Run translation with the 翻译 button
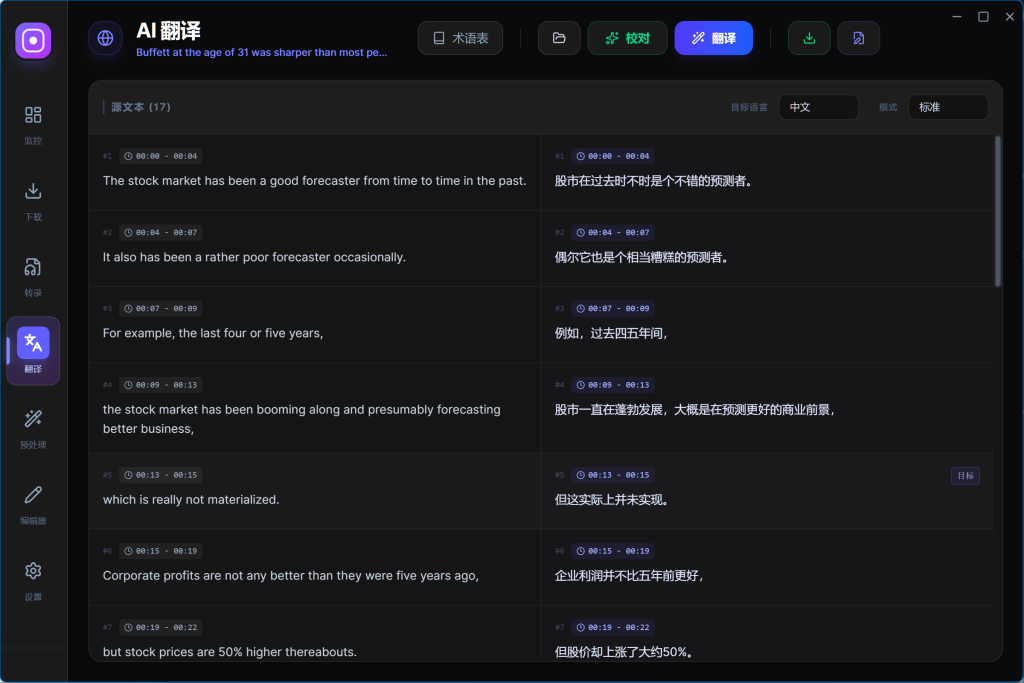This screenshot has width=1024, height=683. [x=714, y=37]
